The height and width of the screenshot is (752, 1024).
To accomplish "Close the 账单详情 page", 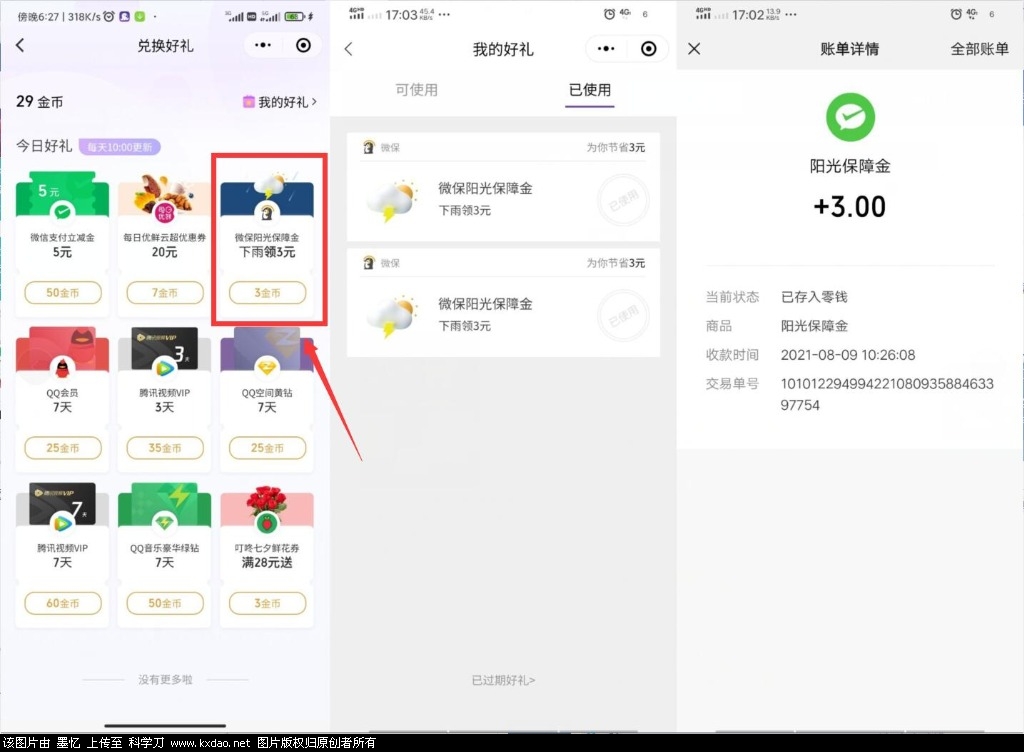I will point(694,49).
